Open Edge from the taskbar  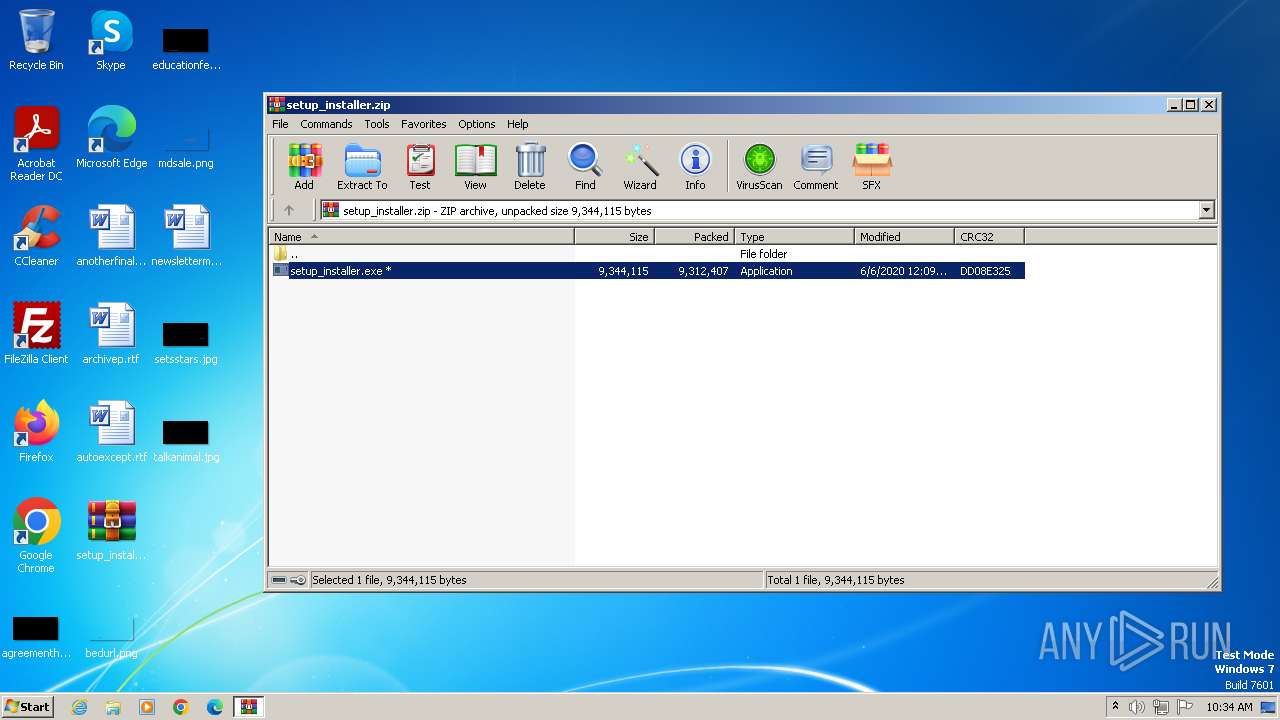[x=215, y=707]
